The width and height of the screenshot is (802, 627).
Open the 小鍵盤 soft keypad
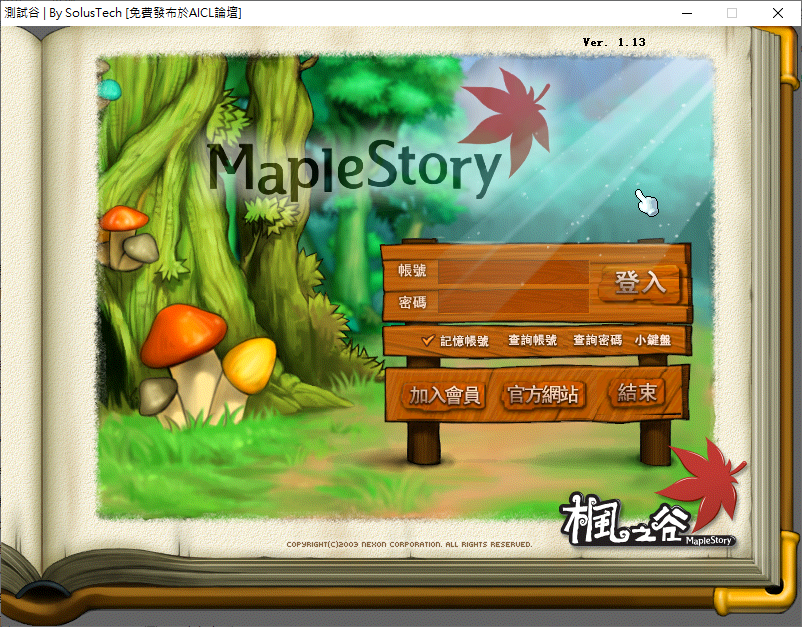tap(653, 340)
